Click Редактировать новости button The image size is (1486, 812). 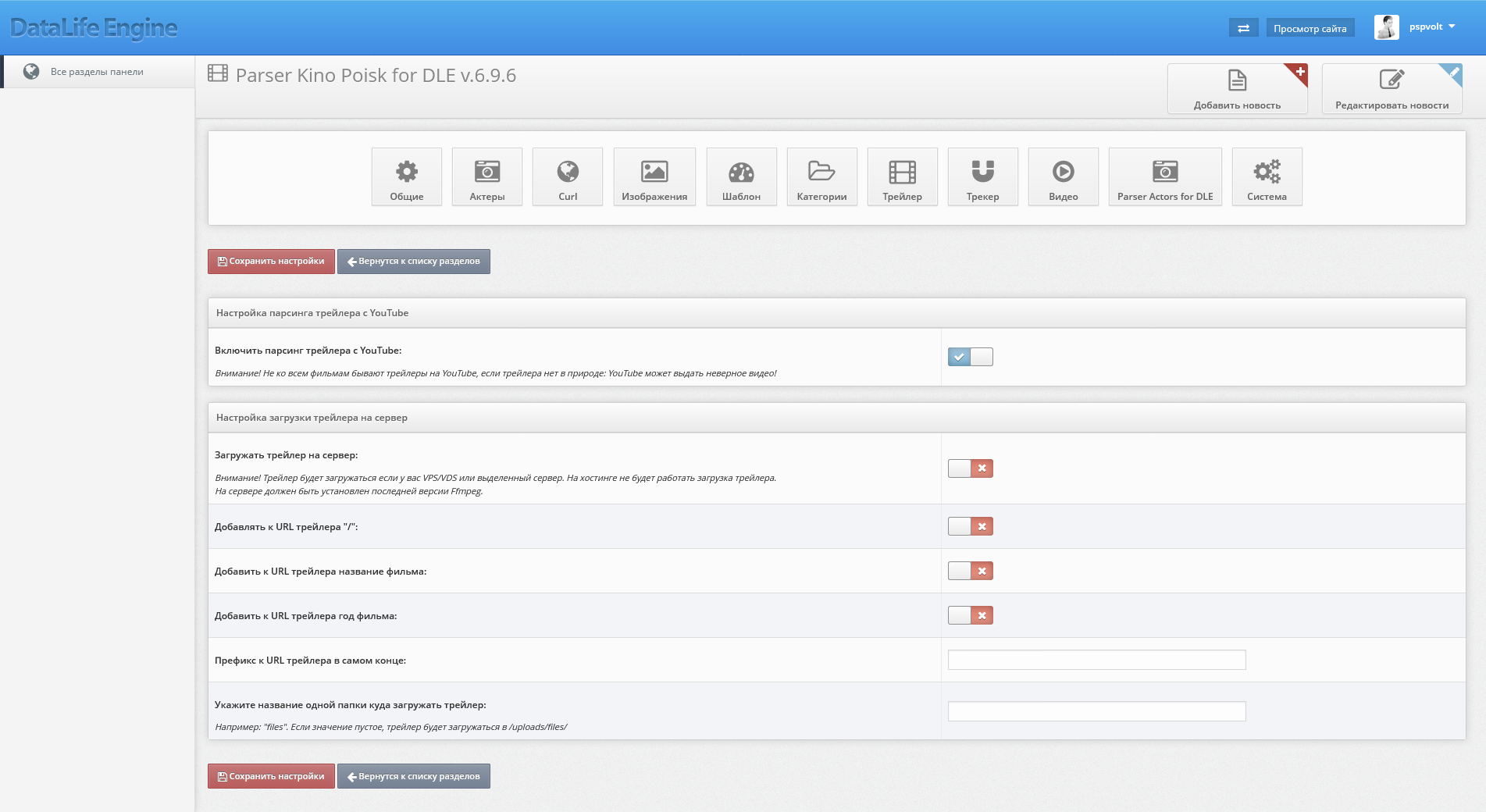pos(1392,89)
